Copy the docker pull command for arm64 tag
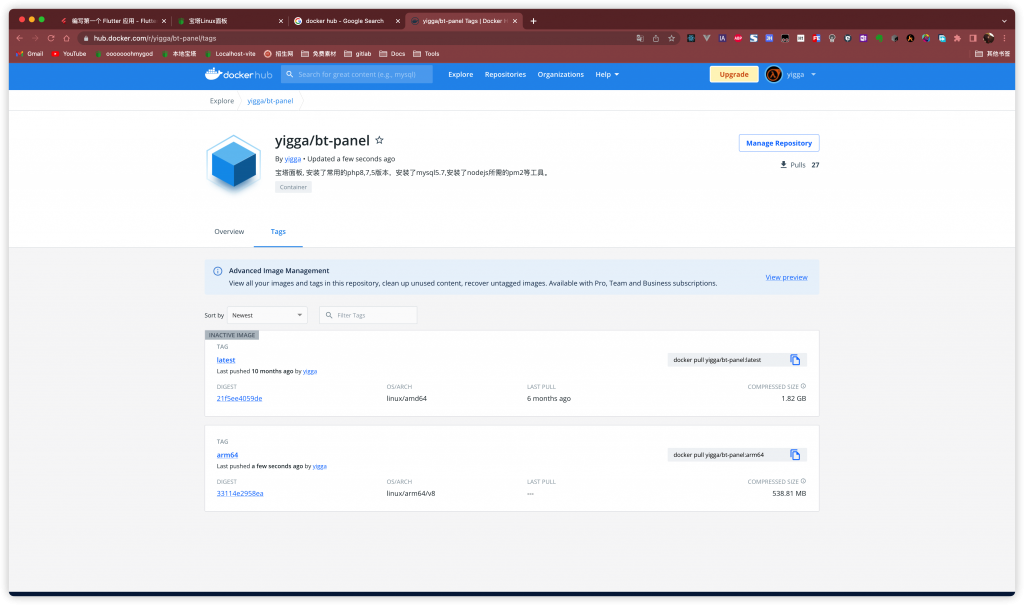This screenshot has width=1024, height=605. coord(795,455)
